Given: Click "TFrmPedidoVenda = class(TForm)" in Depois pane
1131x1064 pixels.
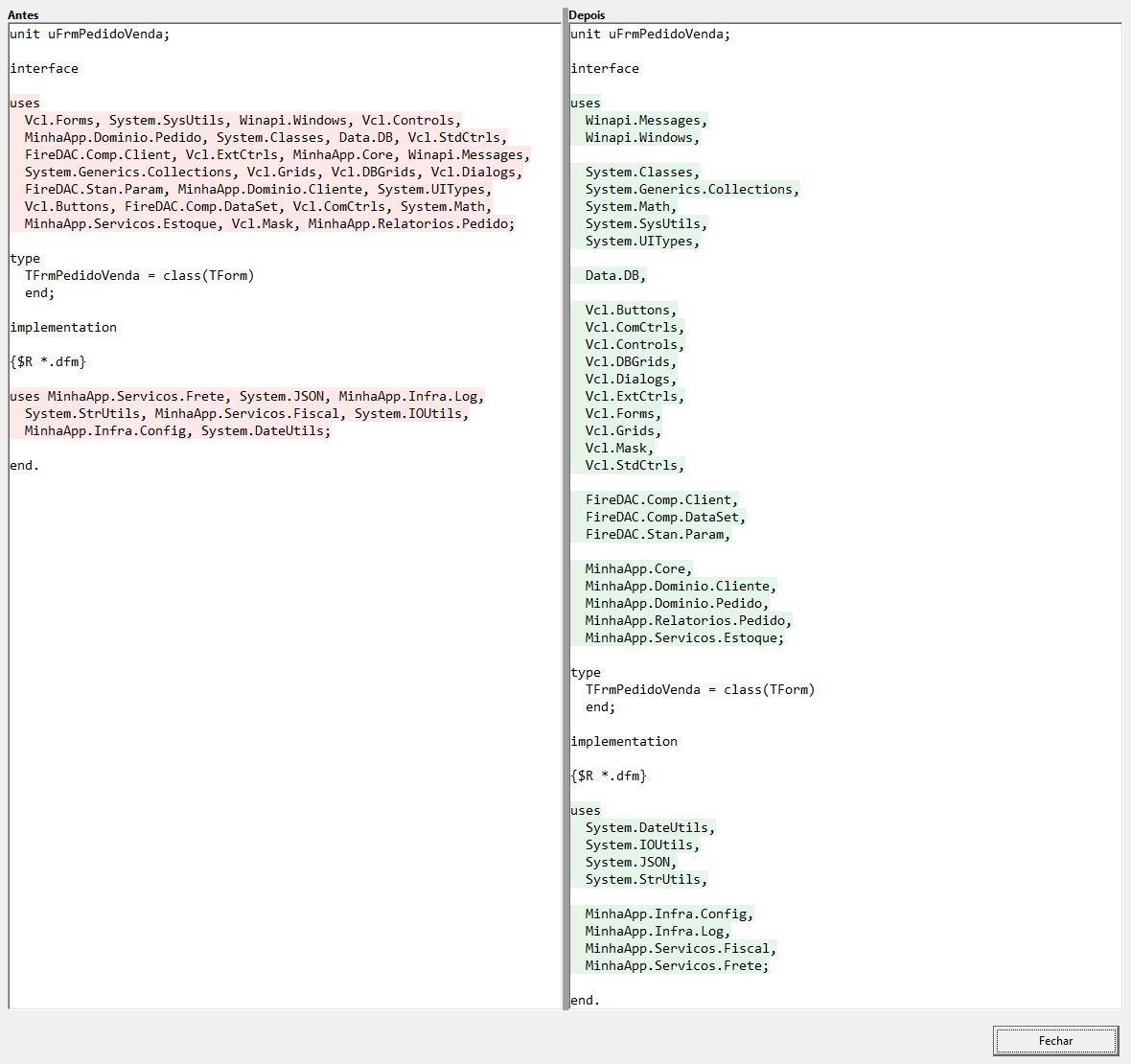Looking at the screenshot, I should (x=700, y=689).
